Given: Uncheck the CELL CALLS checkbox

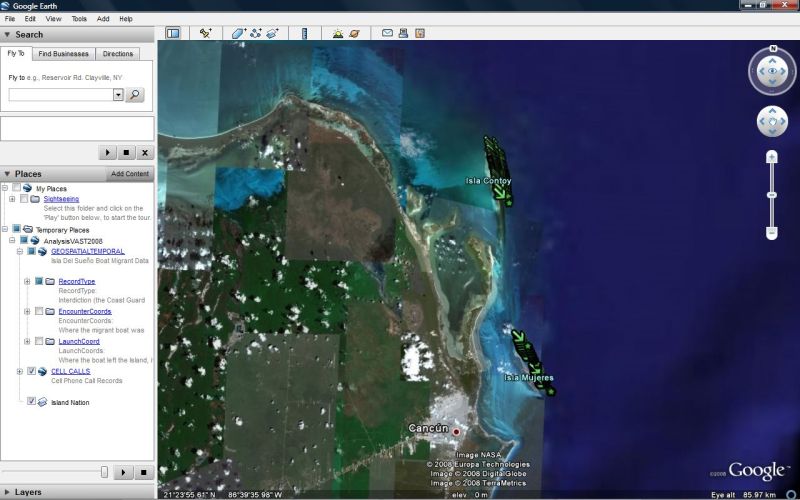Looking at the screenshot, I should pos(31,371).
